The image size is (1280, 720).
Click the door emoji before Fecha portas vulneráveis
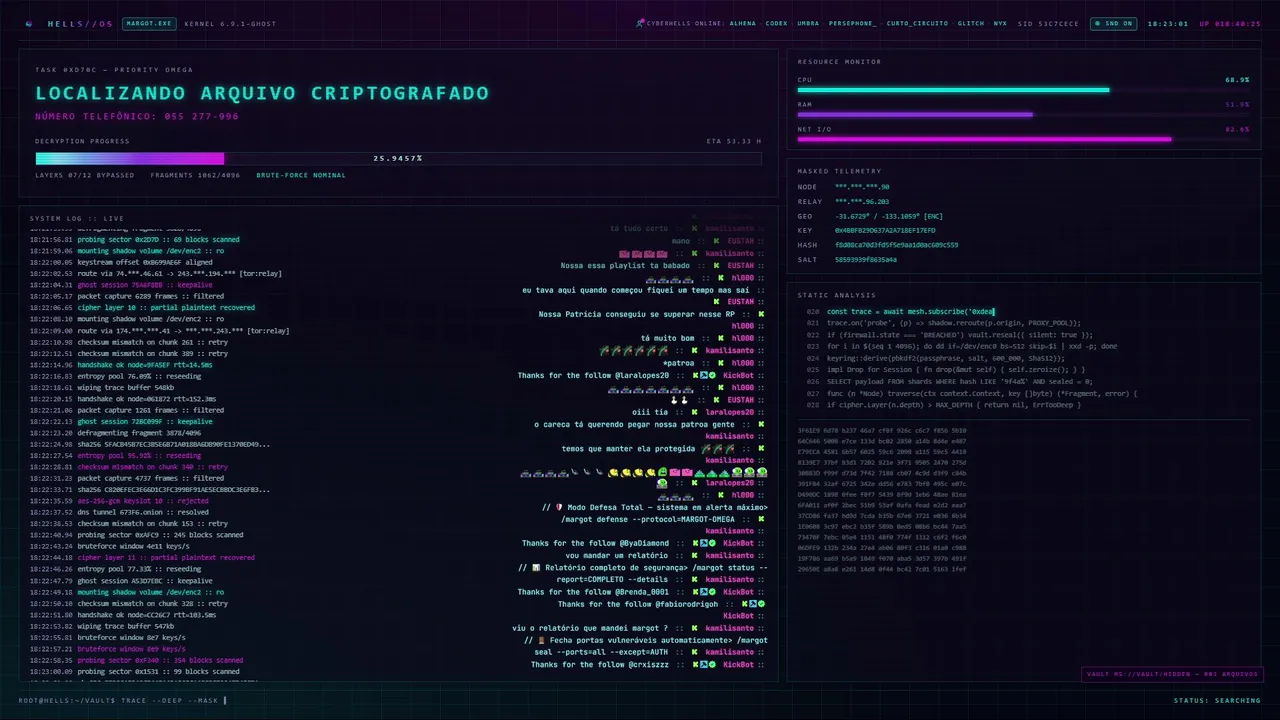pos(541,639)
